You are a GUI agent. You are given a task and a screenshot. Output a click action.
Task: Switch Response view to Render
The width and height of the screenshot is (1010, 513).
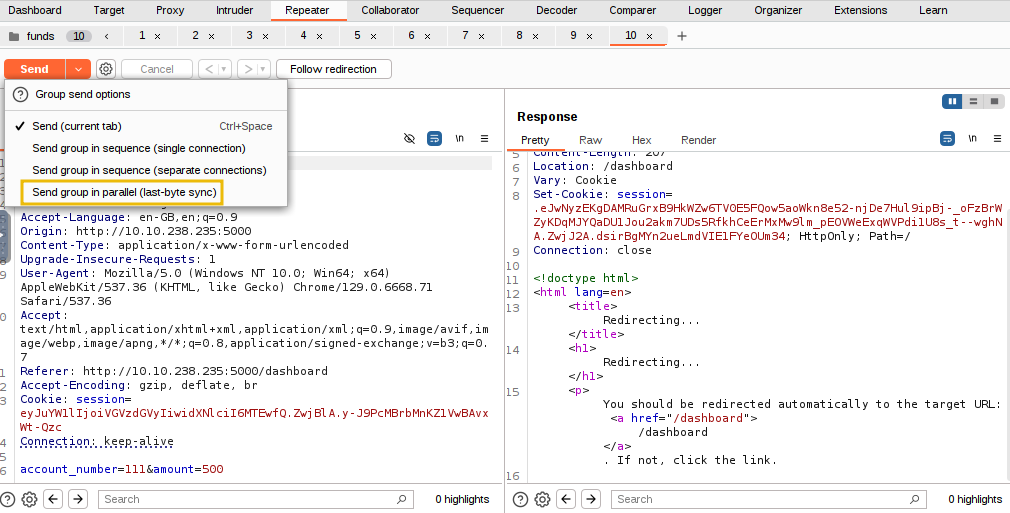click(698, 140)
